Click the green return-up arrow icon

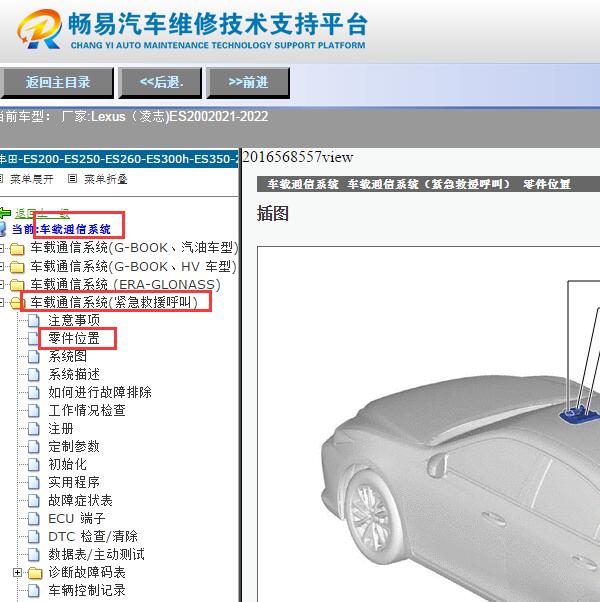click(5, 213)
